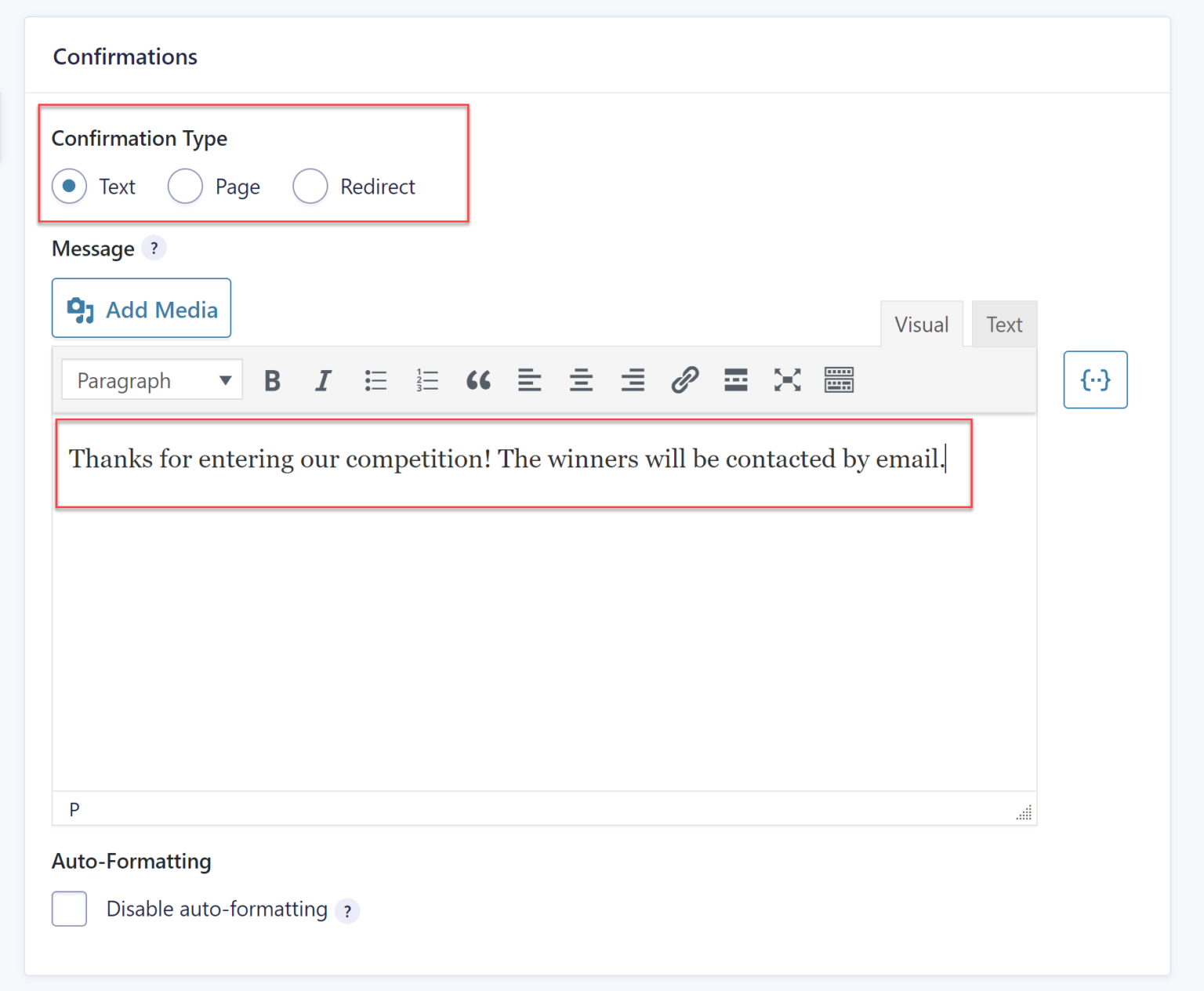Switch to the Visual editing tab
The image size is (1204, 991).
point(922,324)
